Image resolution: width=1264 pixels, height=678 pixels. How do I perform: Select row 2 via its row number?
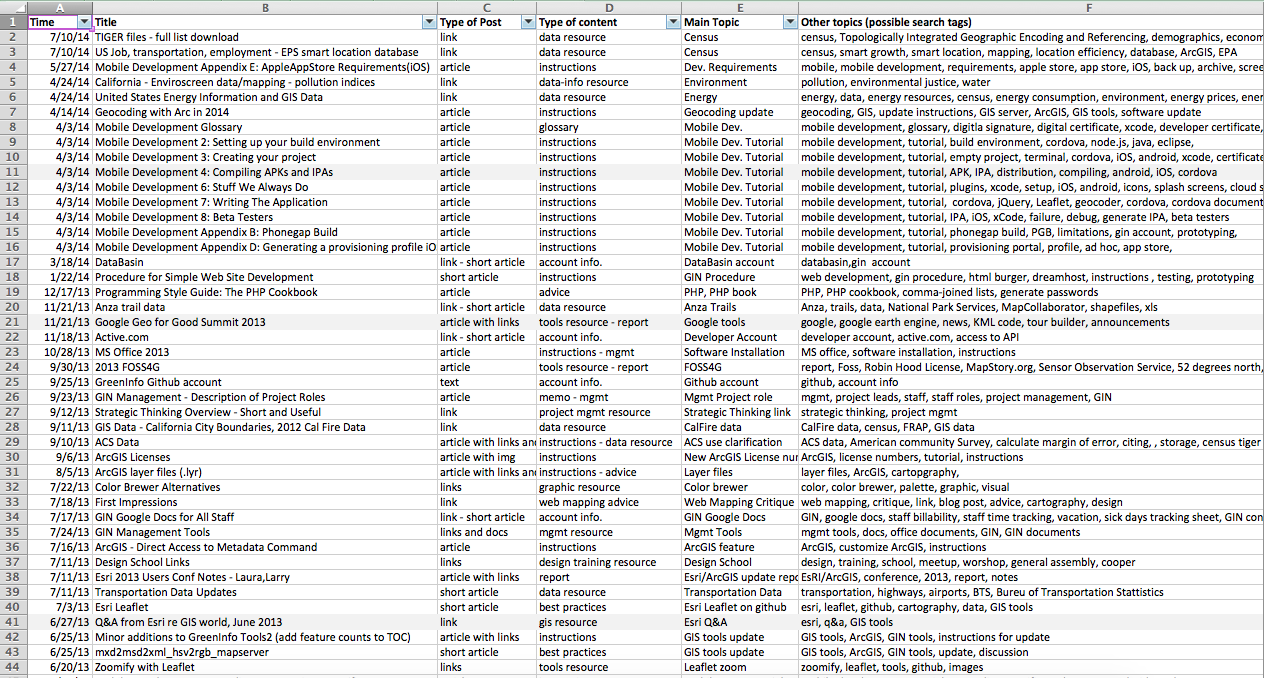point(13,37)
